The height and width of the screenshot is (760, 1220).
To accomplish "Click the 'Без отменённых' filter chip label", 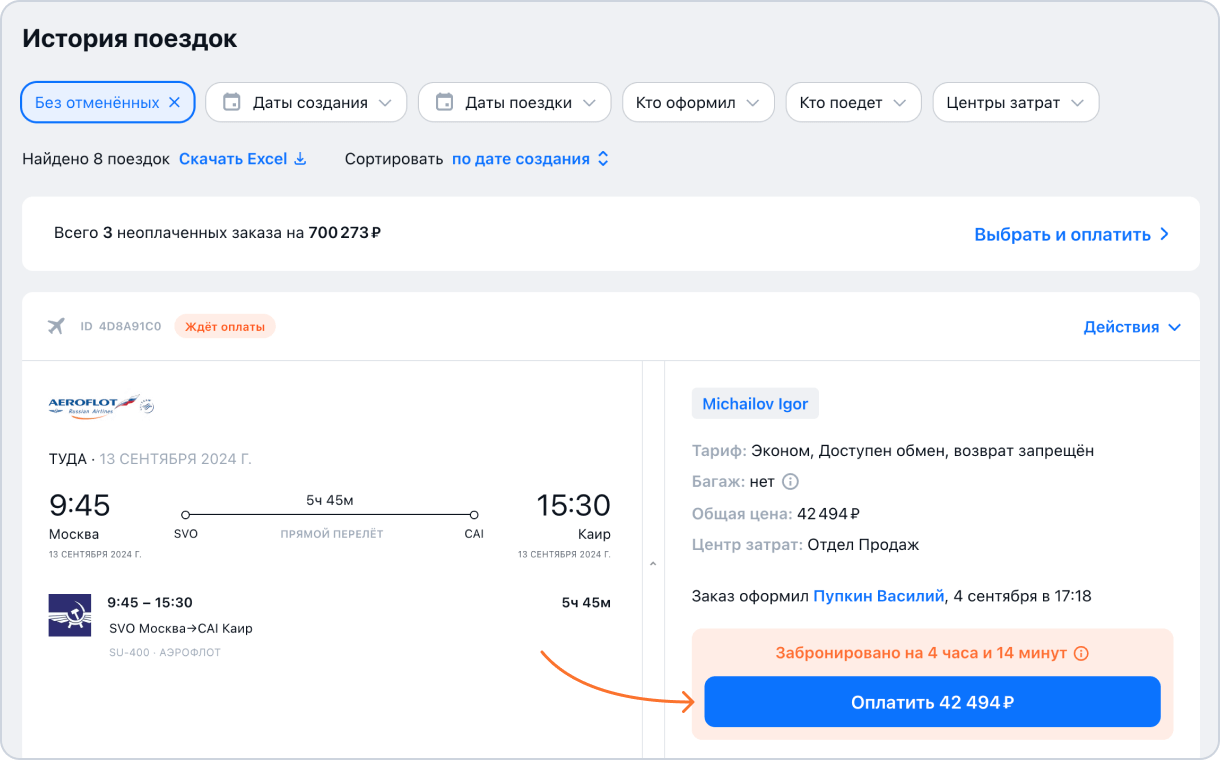I will [x=97, y=102].
